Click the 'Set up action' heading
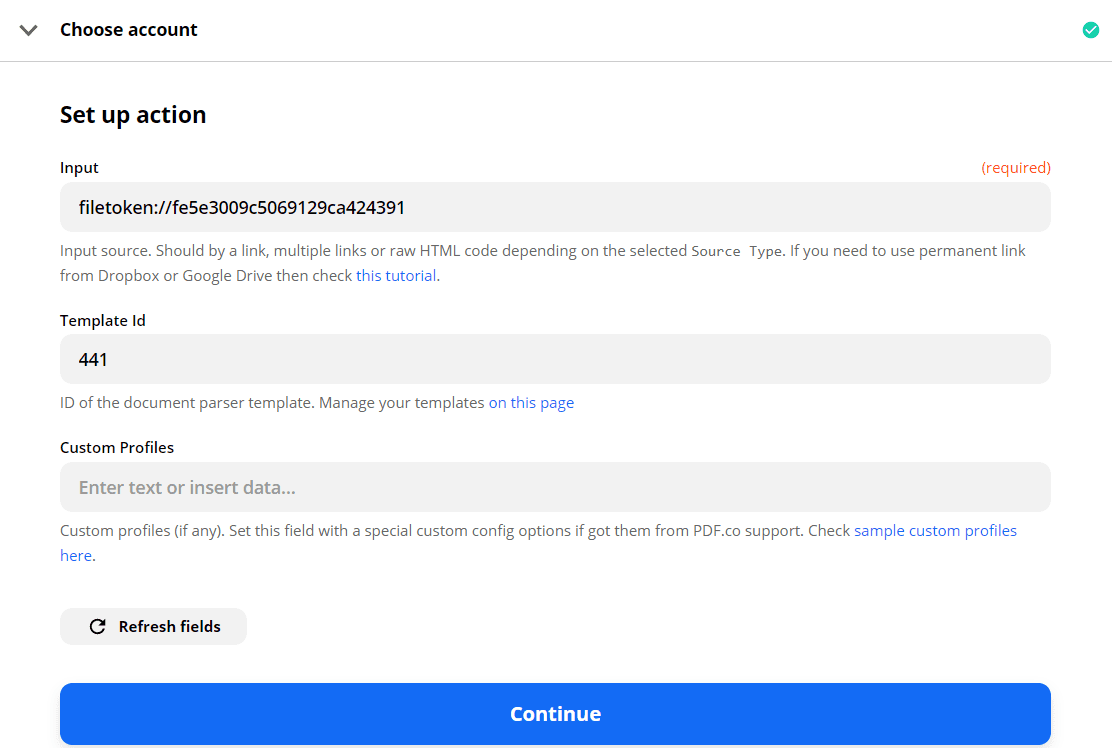Screen dimensions: 1112x748 [133, 115]
